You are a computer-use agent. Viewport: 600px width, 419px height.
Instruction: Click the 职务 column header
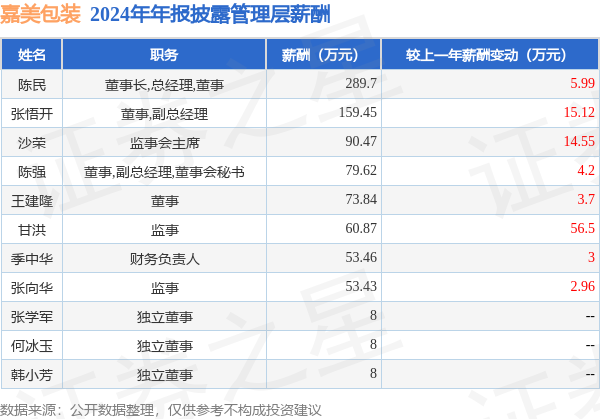164,55
